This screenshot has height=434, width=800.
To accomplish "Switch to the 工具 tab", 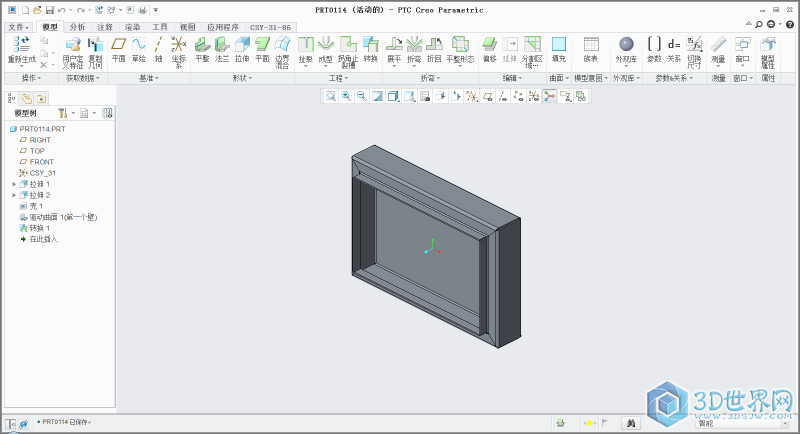I will pos(160,27).
